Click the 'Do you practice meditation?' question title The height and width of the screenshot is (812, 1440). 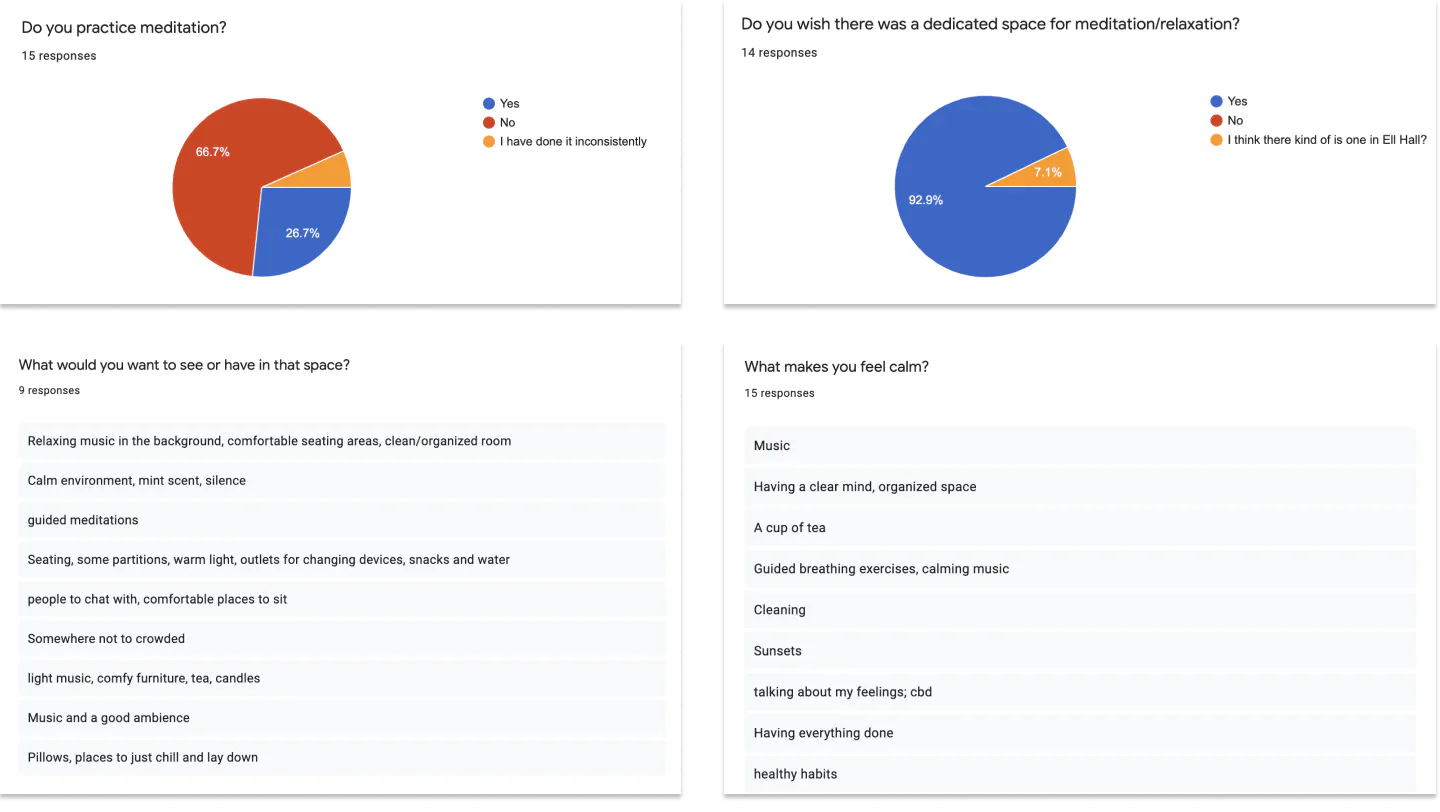tap(124, 28)
